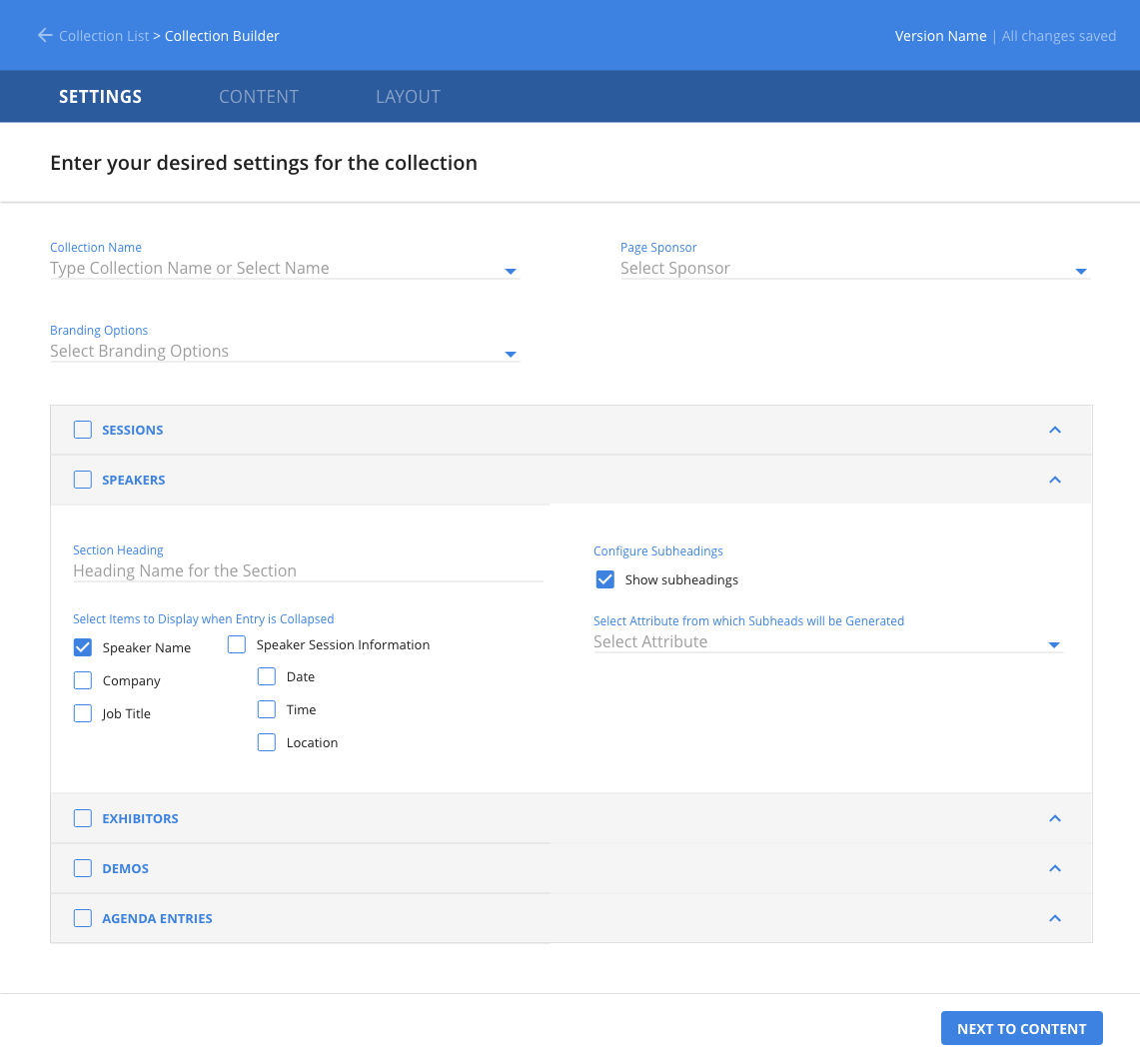Screen dimensions: 1140x1064
Task: Toggle the Exhibitors section chevron
Action: 1055,818
